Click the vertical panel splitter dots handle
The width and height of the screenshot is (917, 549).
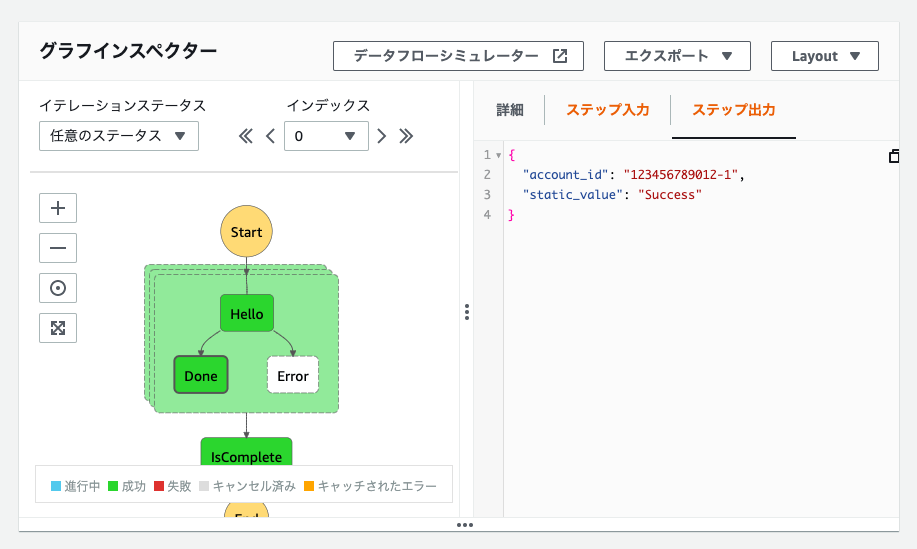[x=467, y=312]
